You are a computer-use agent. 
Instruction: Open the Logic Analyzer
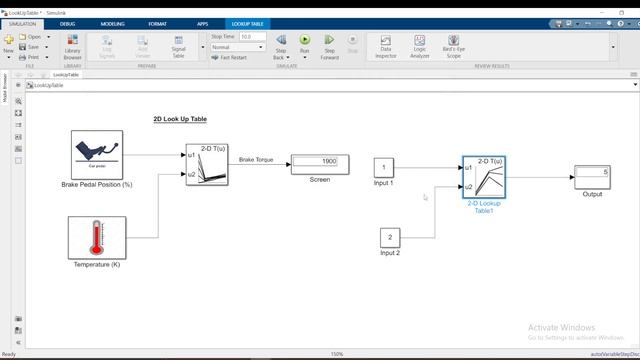[420, 47]
